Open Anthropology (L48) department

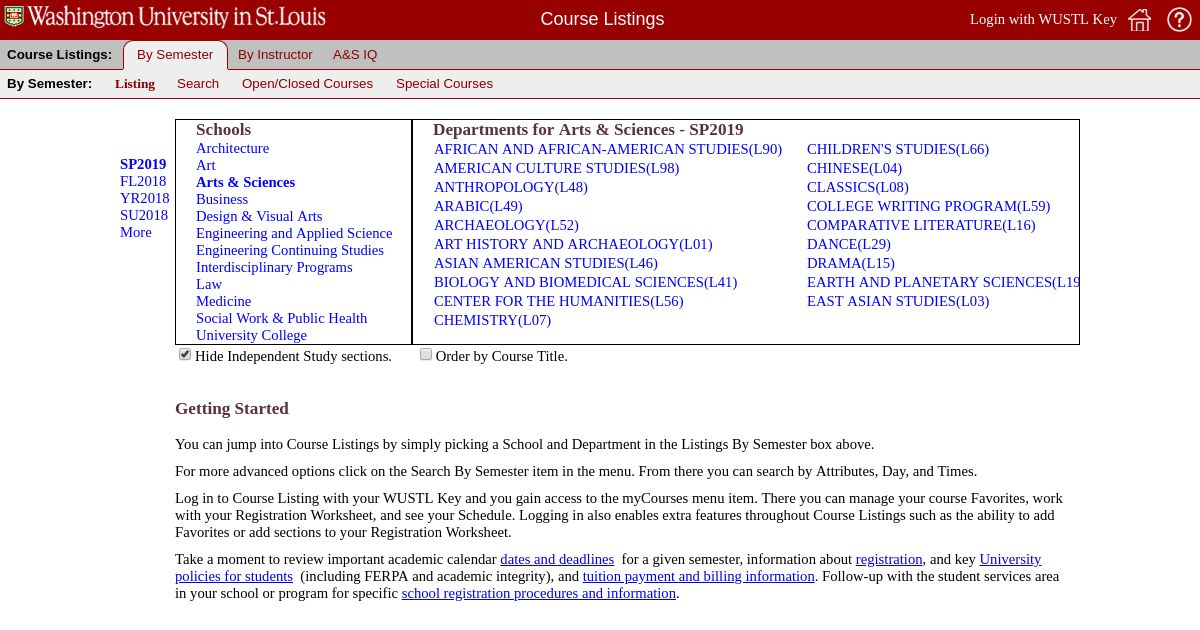(x=511, y=187)
